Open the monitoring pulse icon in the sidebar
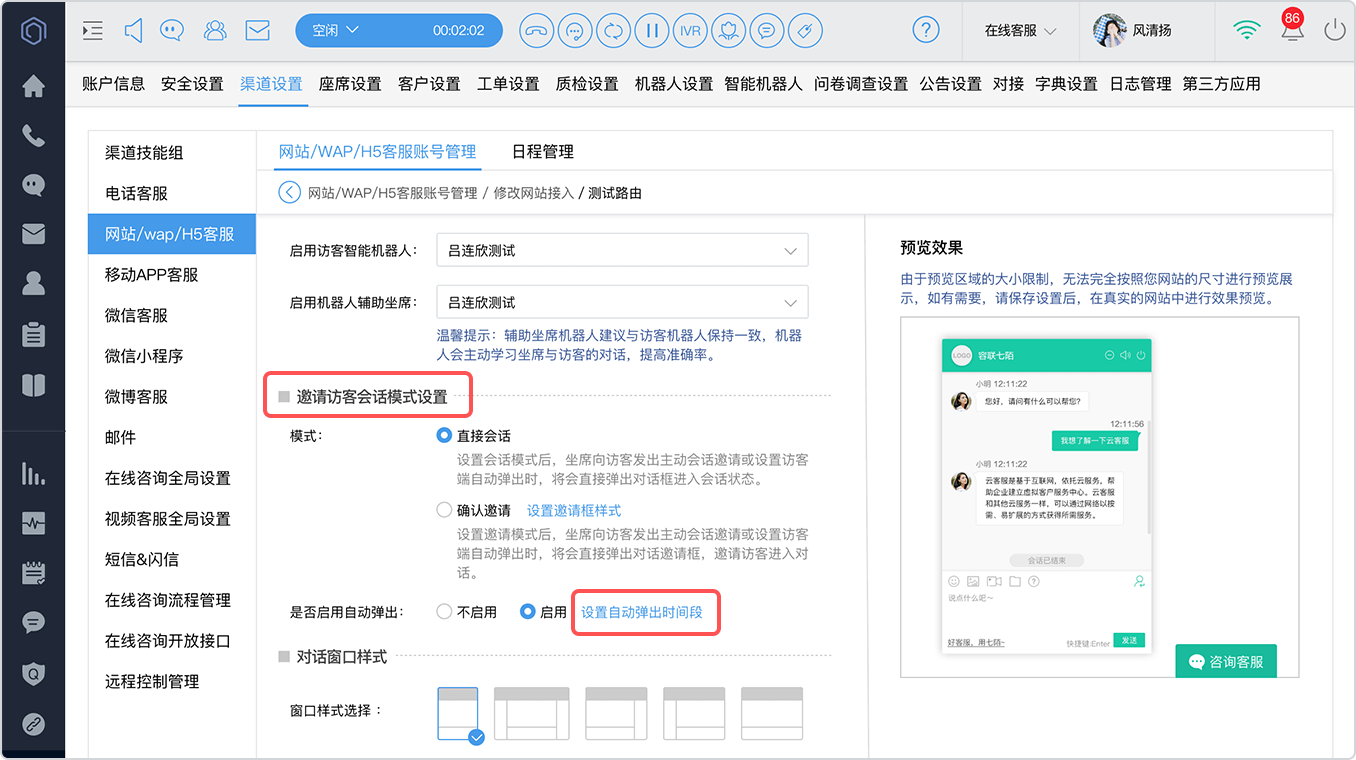The image size is (1356, 760). point(33,523)
